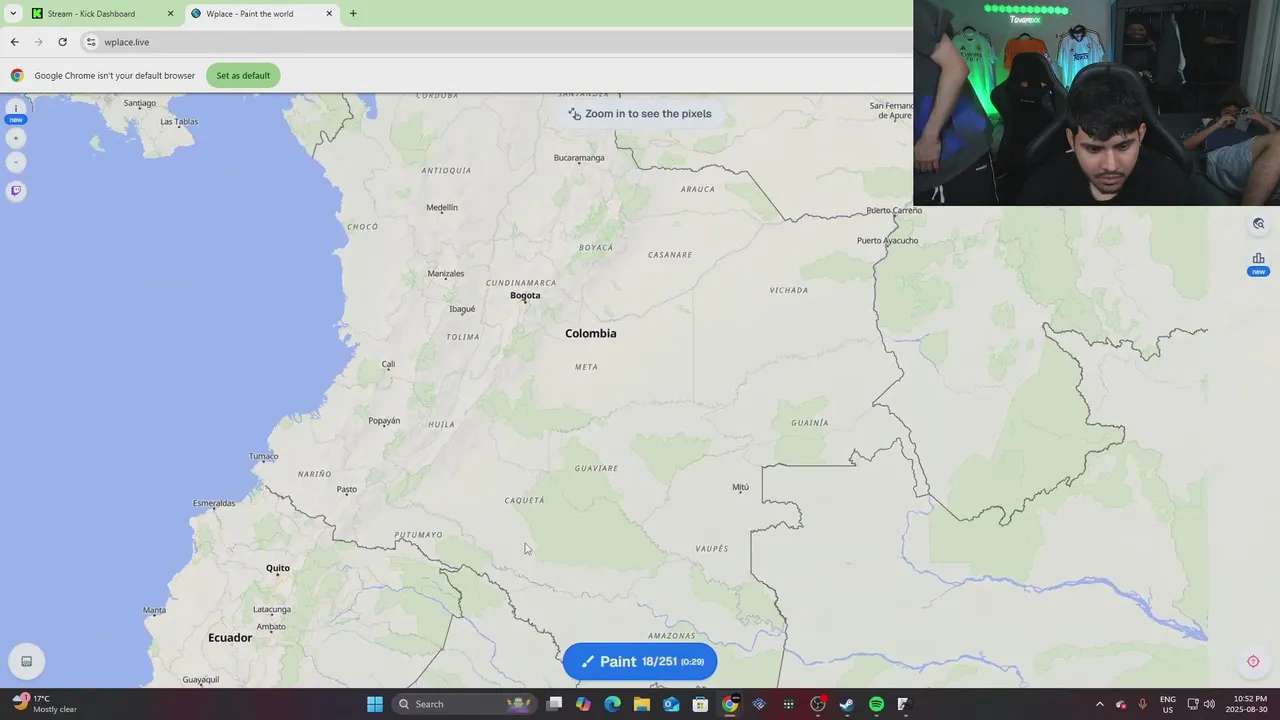Viewport: 1280px width, 720px height.
Task: Click the Ecuador country label
Action: click(x=230, y=638)
